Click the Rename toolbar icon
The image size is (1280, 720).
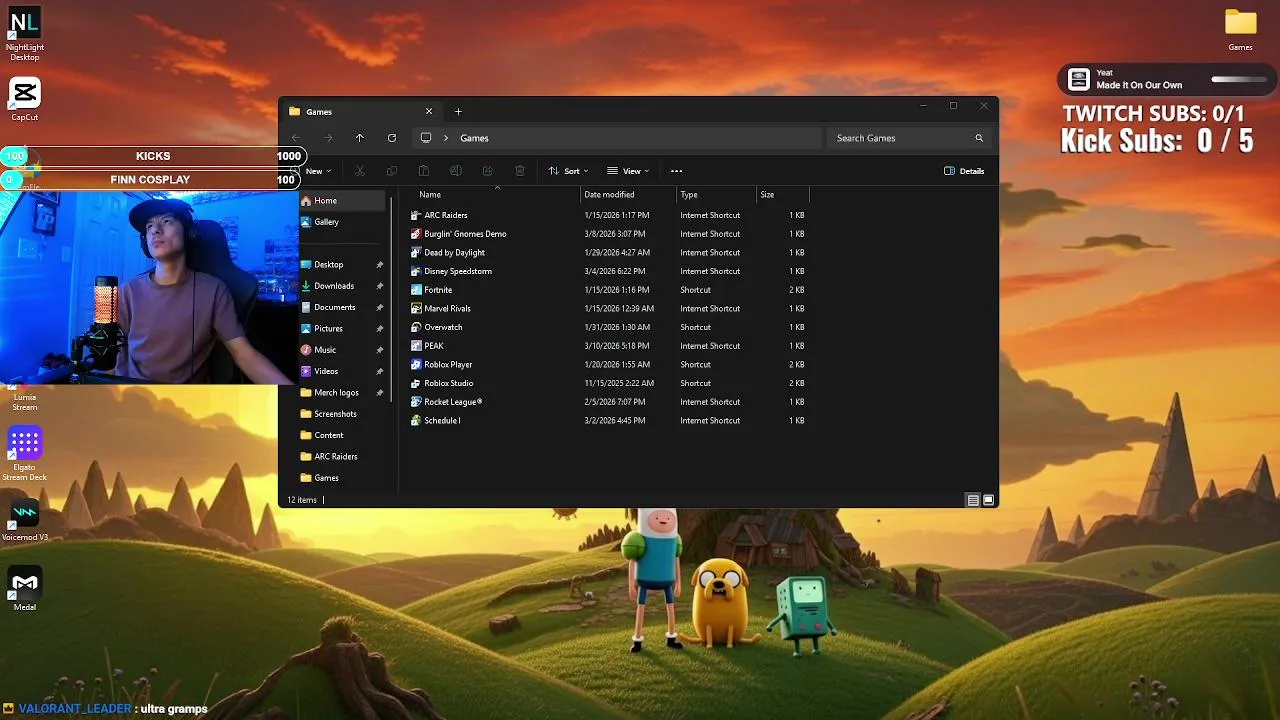(x=456, y=171)
